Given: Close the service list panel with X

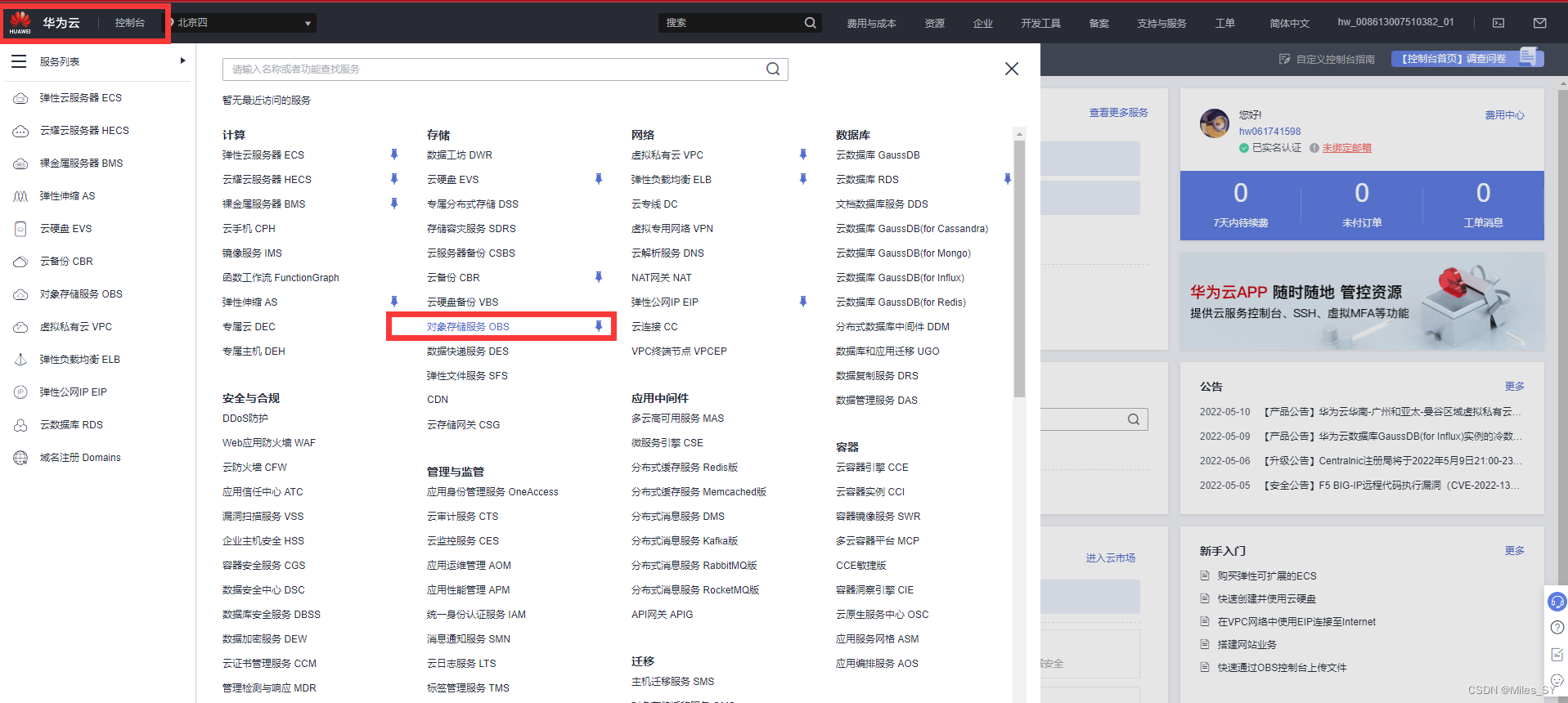Looking at the screenshot, I should pos(1012,69).
